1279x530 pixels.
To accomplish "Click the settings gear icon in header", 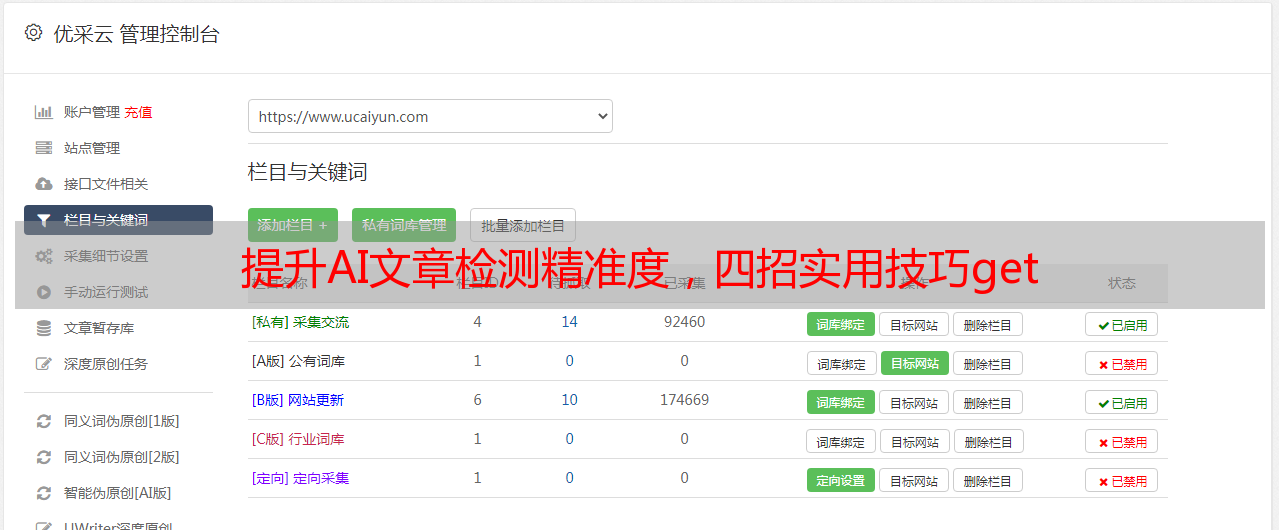I will [33, 33].
